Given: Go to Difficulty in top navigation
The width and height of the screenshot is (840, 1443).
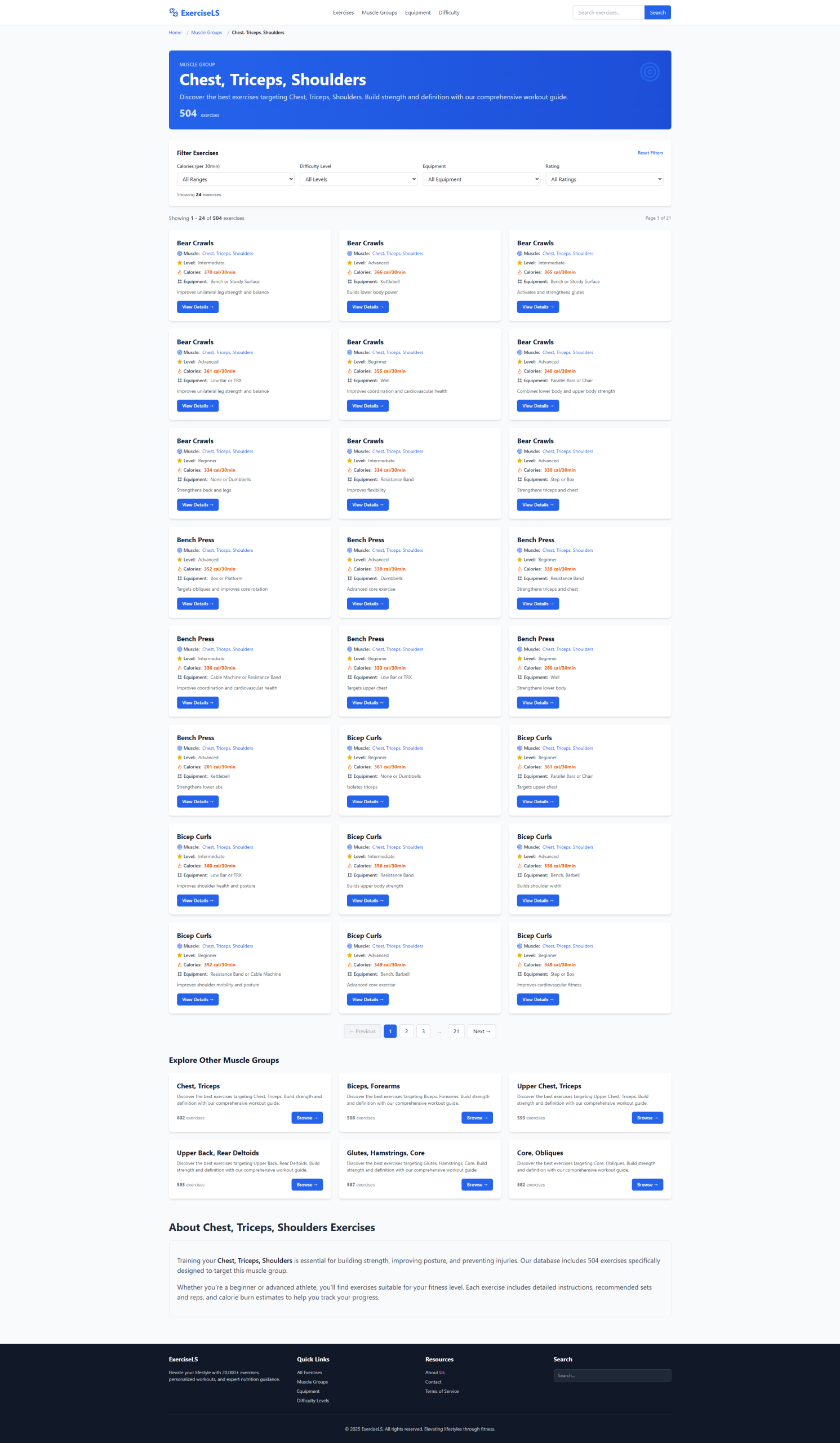Looking at the screenshot, I should (448, 12).
